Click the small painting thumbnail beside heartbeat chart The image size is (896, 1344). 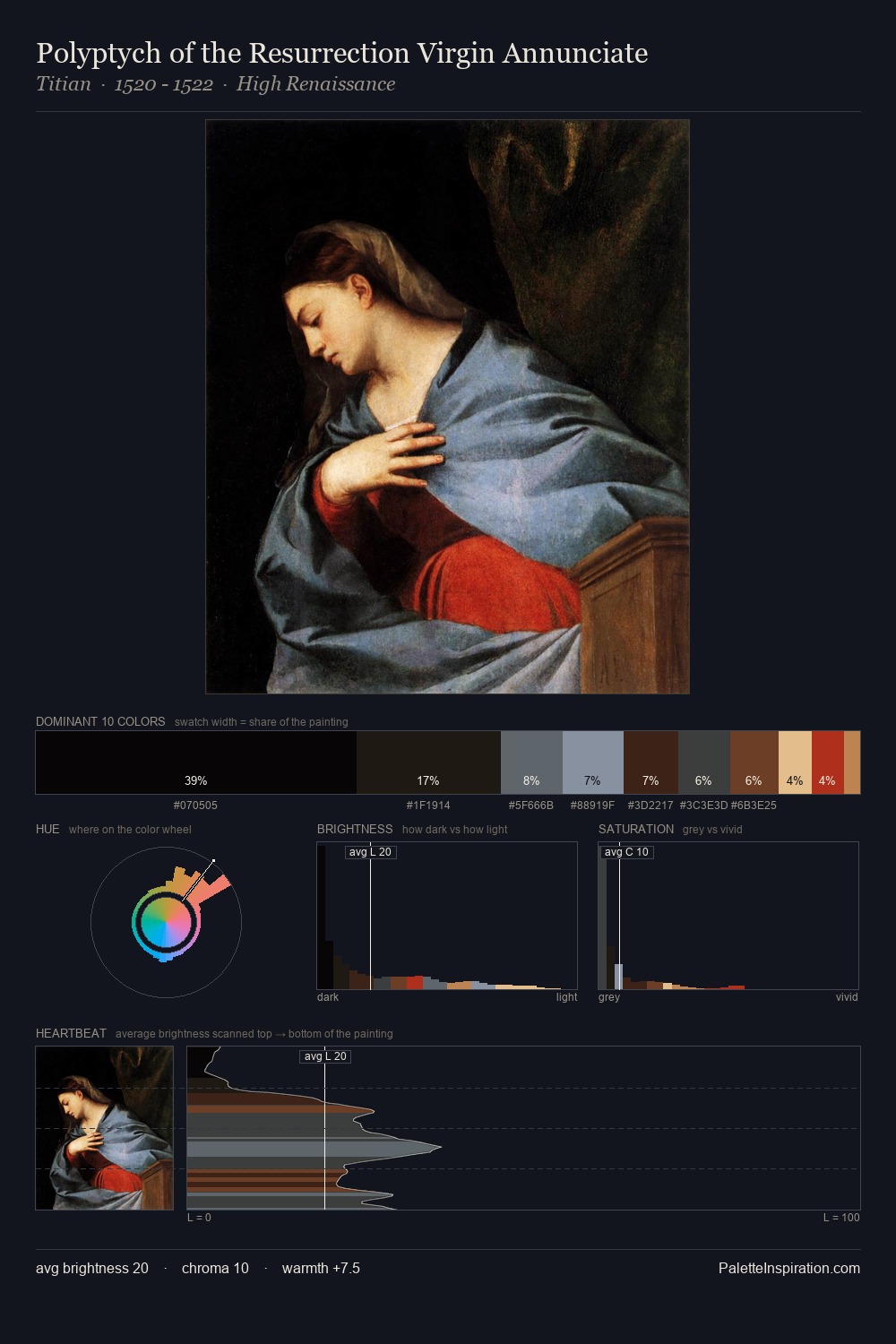tap(104, 1128)
